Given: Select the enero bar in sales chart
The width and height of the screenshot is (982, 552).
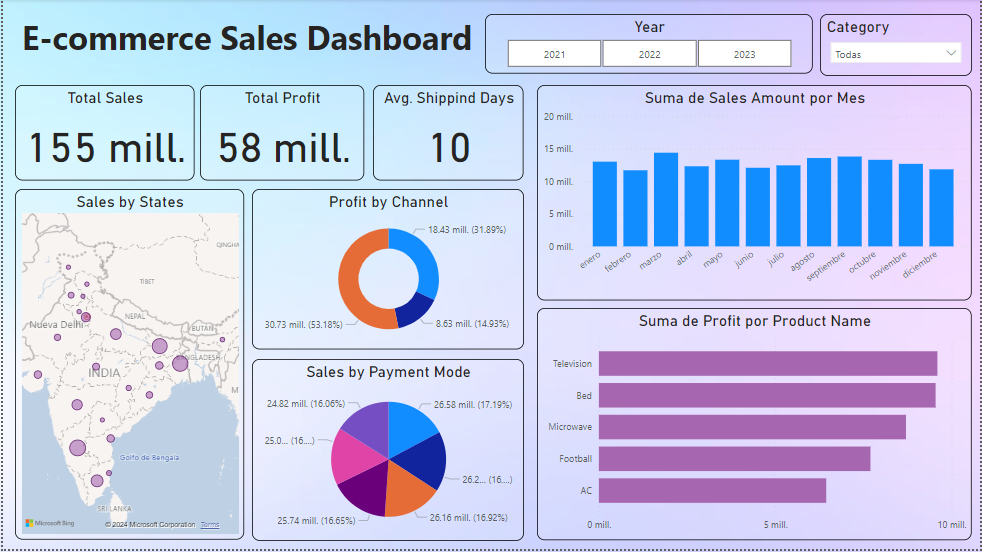Looking at the screenshot, I should [604, 204].
